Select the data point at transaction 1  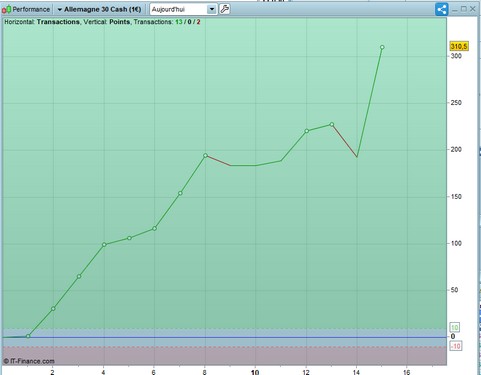[28, 336]
